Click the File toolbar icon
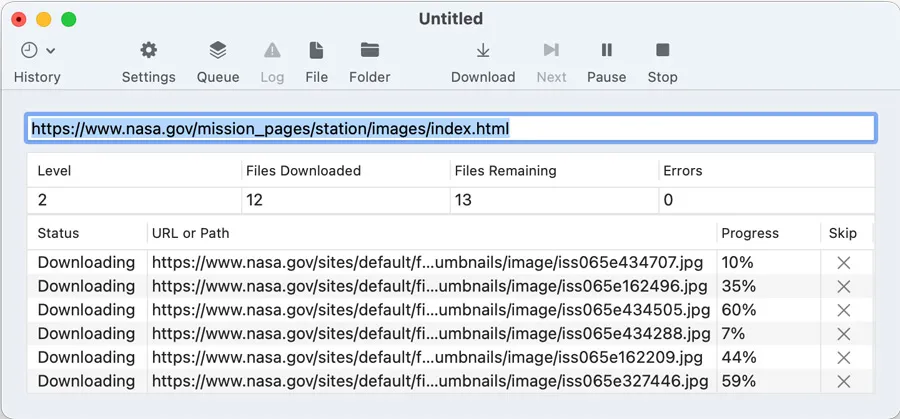Screen dimensions: 900x419 [316, 51]
